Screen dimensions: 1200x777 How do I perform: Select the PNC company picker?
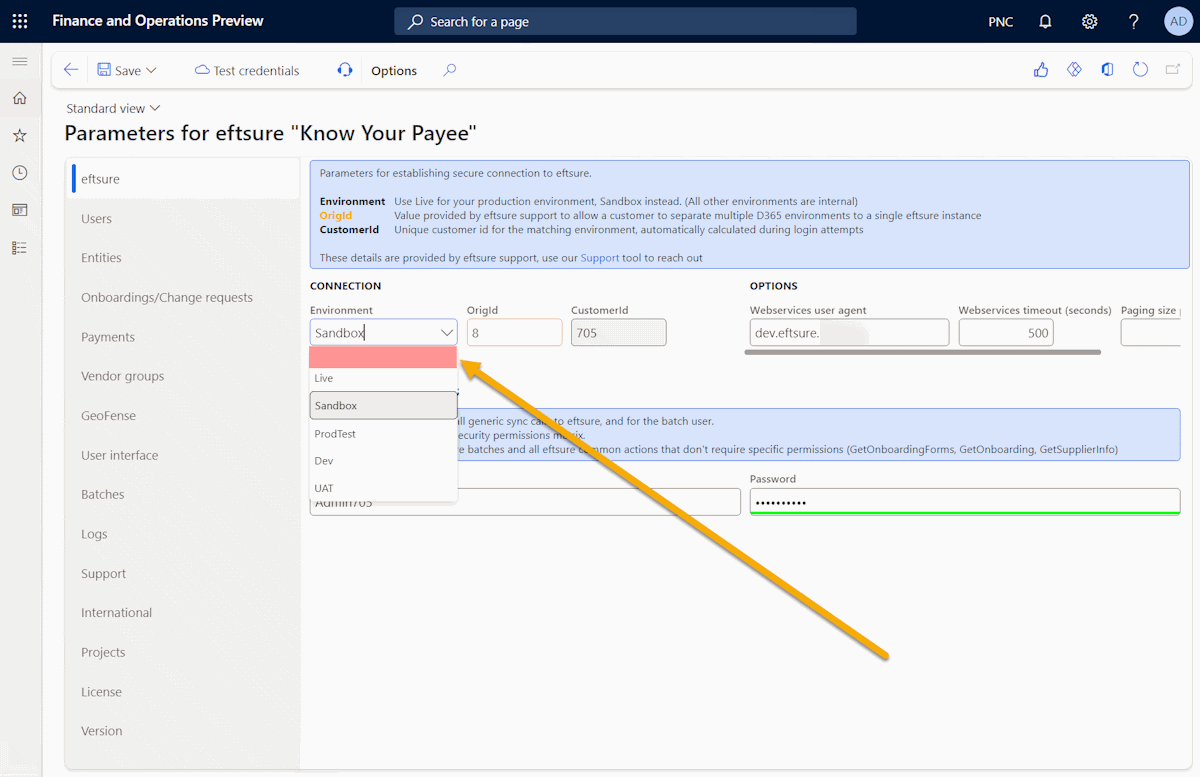(1000, 22)
